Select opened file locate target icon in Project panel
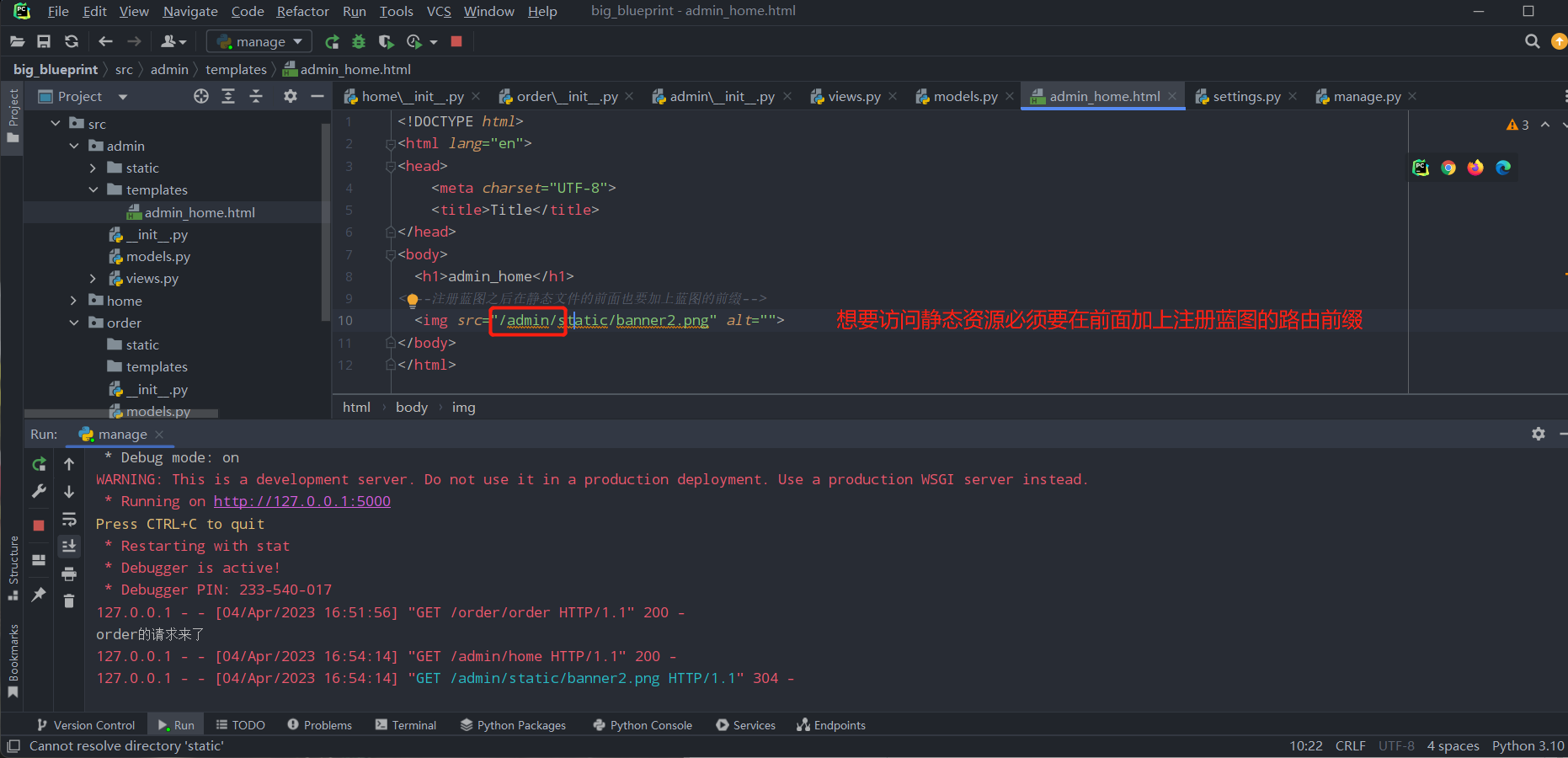 [201, 97]
